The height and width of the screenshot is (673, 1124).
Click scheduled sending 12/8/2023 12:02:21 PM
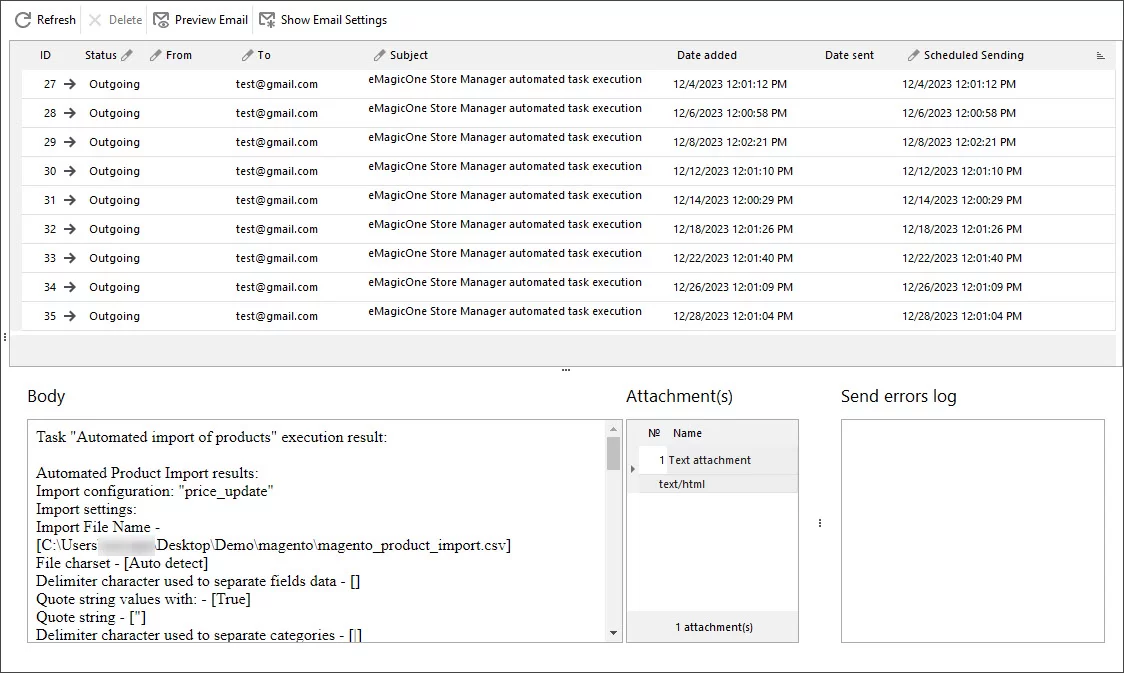coord(958,142)
